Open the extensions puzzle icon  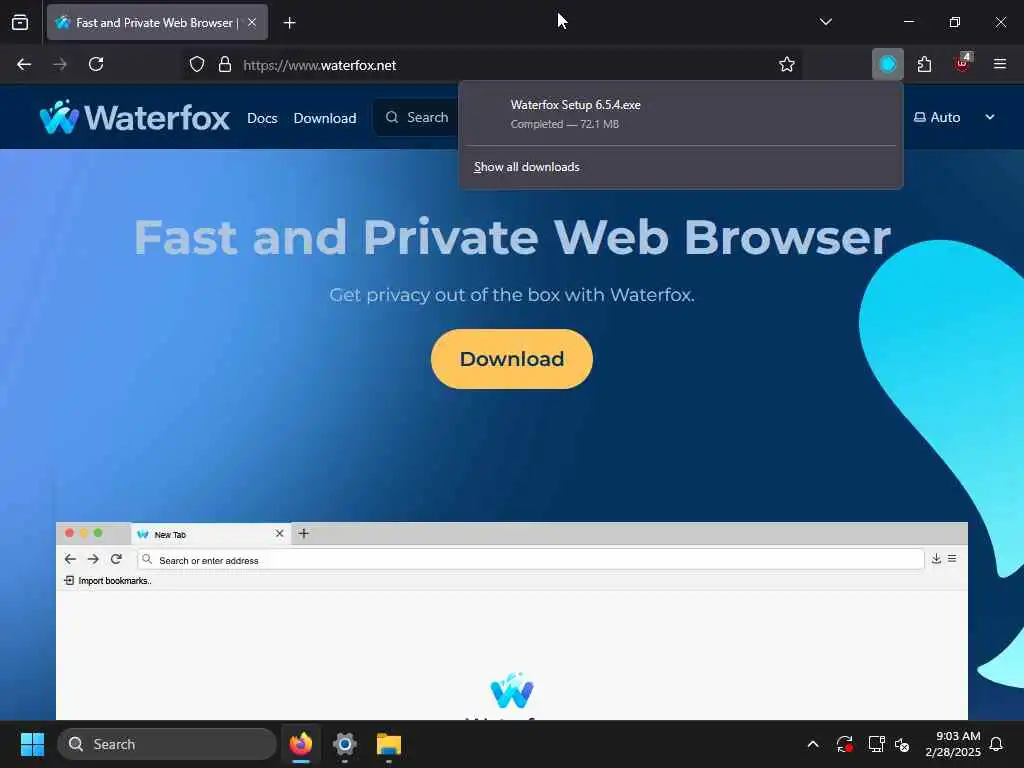pos(924,64)
